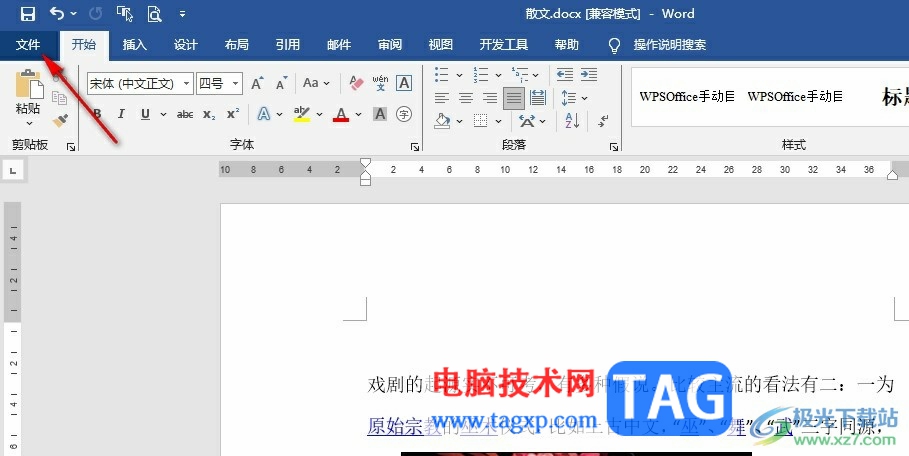Image resolution: width=909 pixels, height=456 pixels.
Task: Toggle touch/mouse mode icon
Action: click(125, 13)
